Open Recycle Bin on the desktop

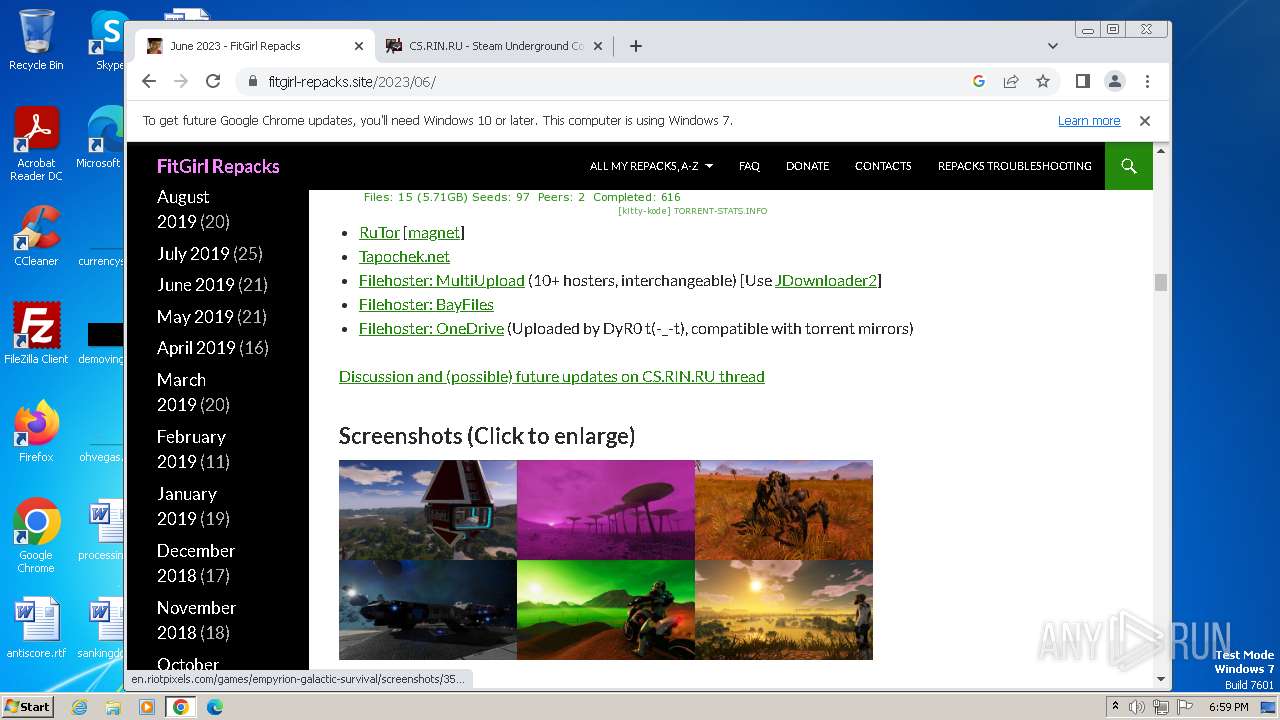36,40
